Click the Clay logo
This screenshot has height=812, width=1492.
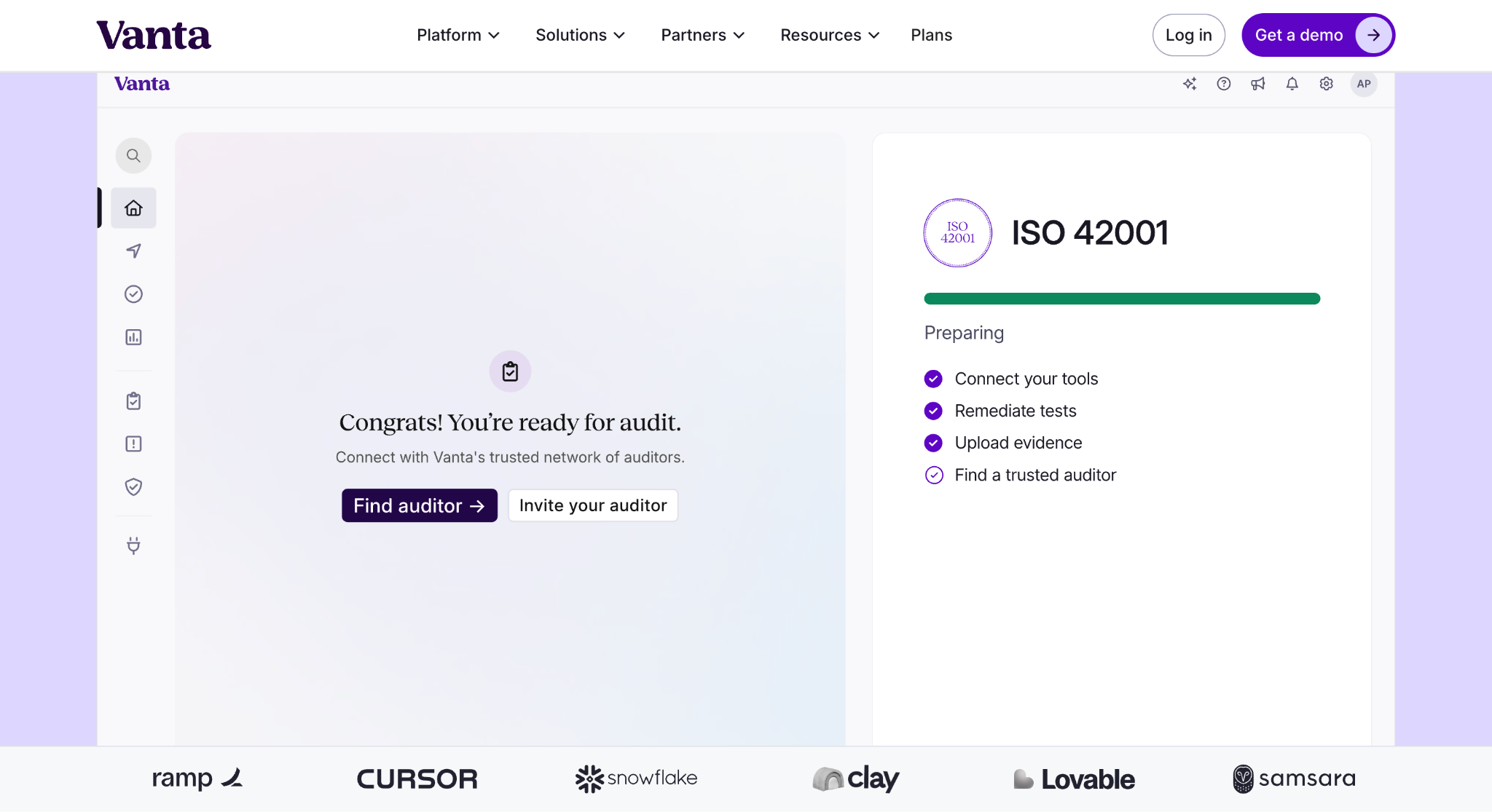coord(856,779)
